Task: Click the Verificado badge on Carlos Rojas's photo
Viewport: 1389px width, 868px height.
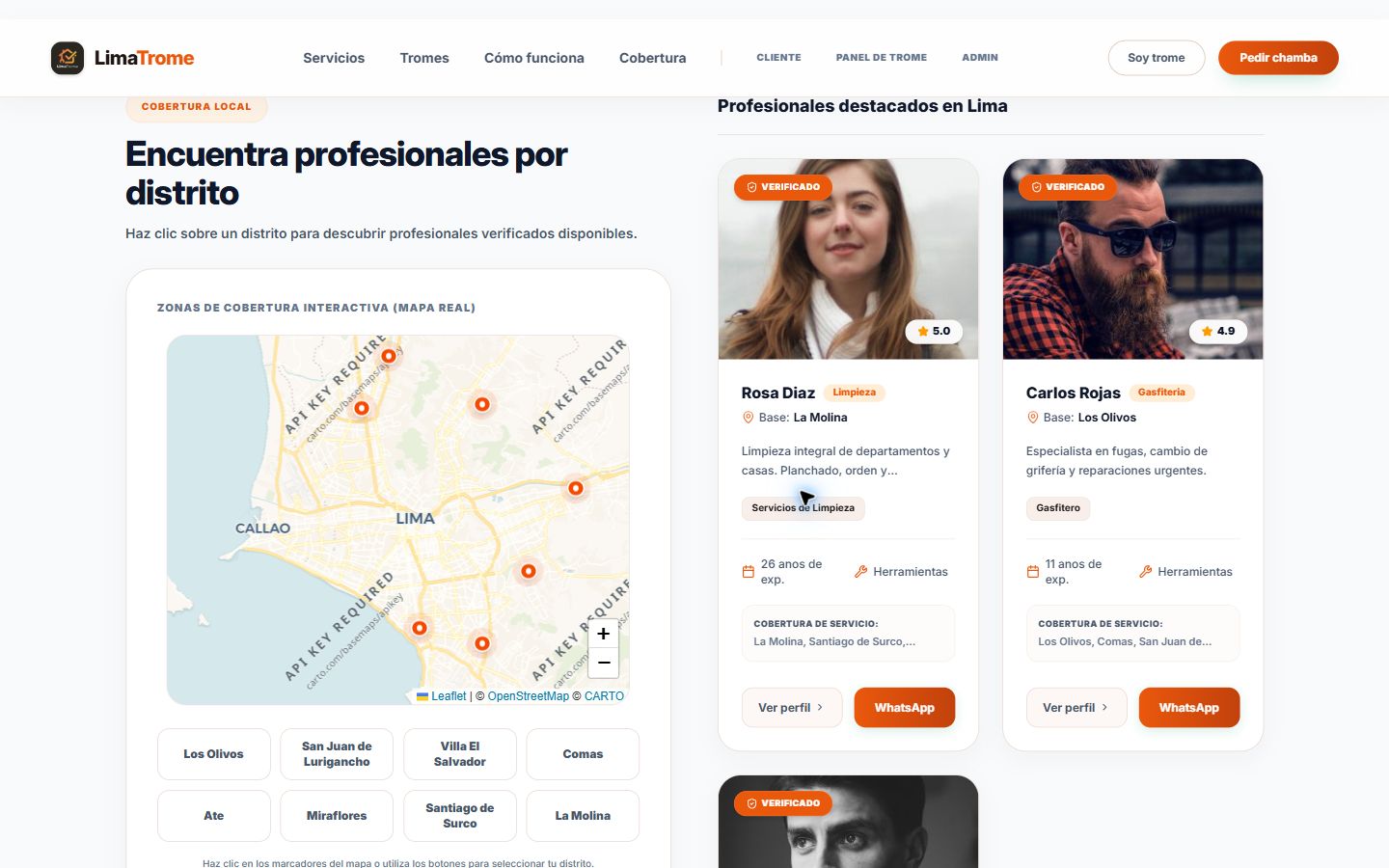Action: pos(1067,187)
